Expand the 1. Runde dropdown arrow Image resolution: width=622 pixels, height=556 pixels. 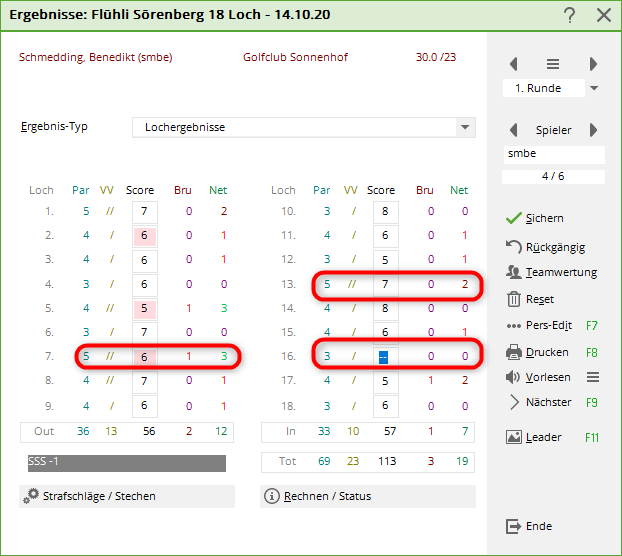pos(594,88)
